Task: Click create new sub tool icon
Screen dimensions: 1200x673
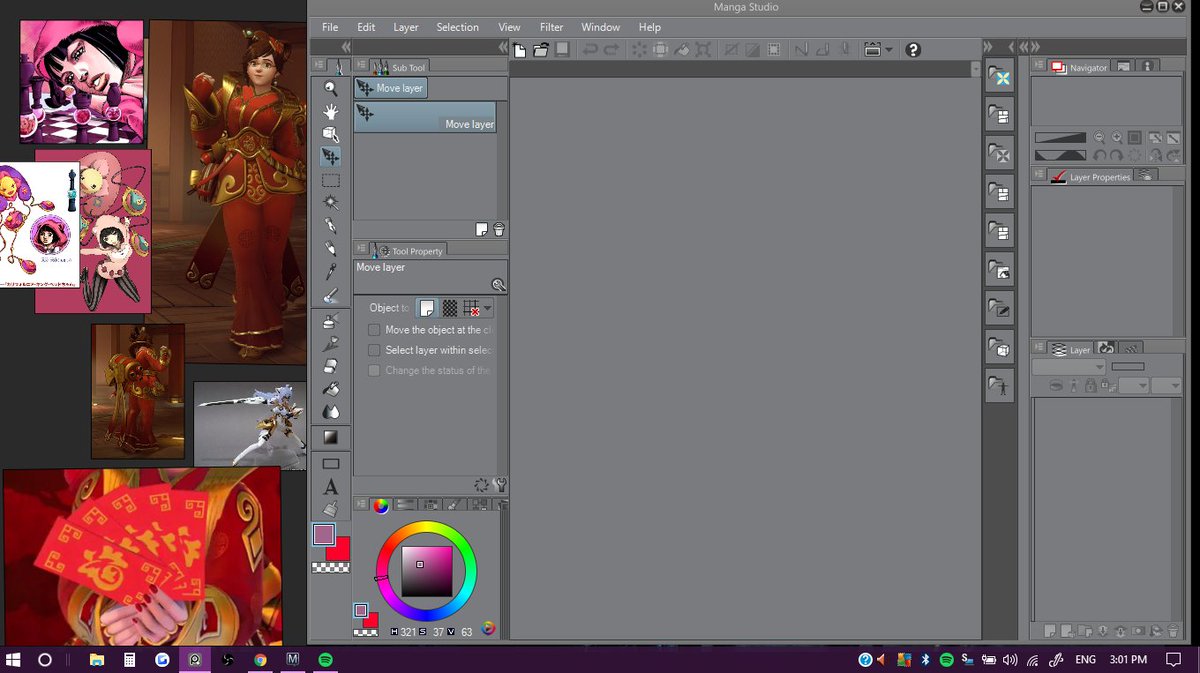Action: point(482,229)
